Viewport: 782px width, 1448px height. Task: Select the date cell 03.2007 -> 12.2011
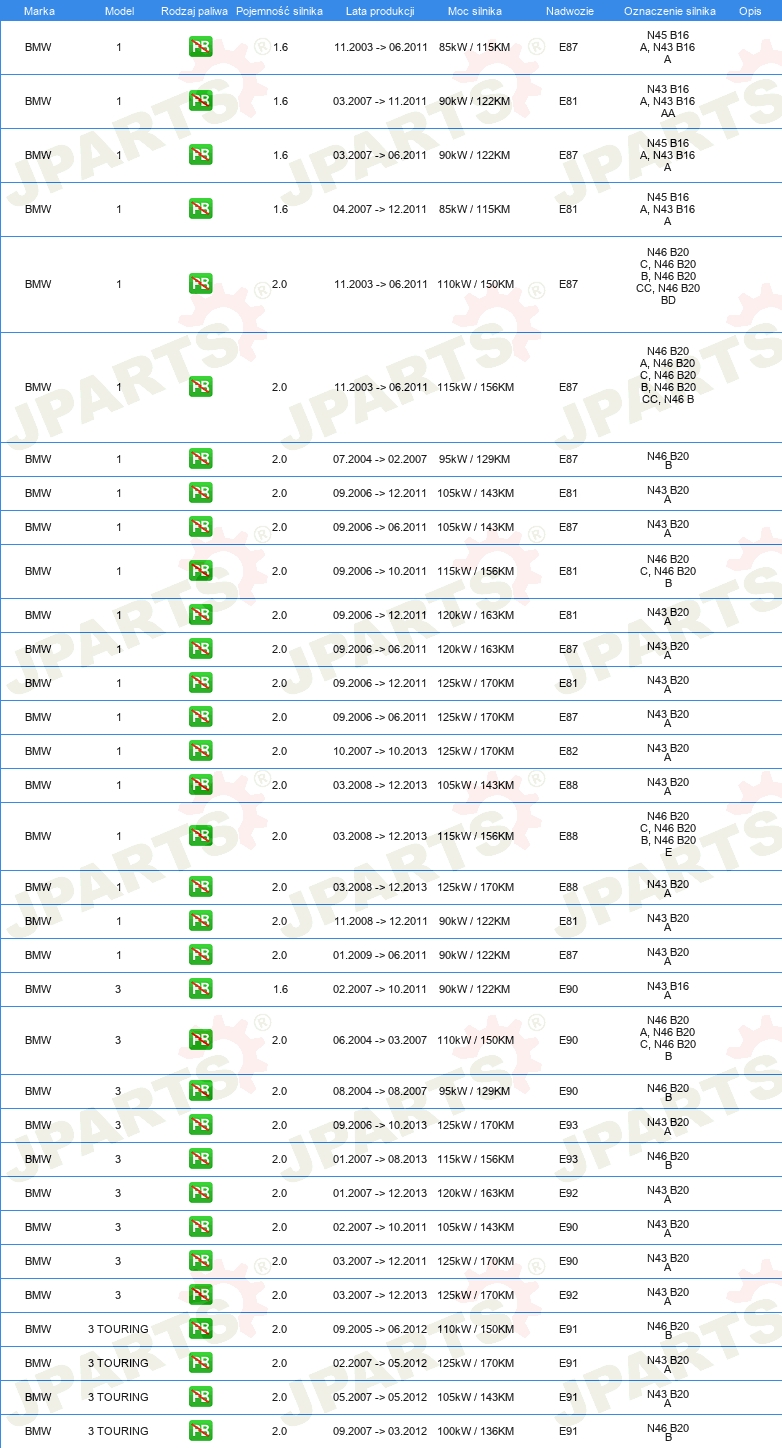pos(380,1261)
